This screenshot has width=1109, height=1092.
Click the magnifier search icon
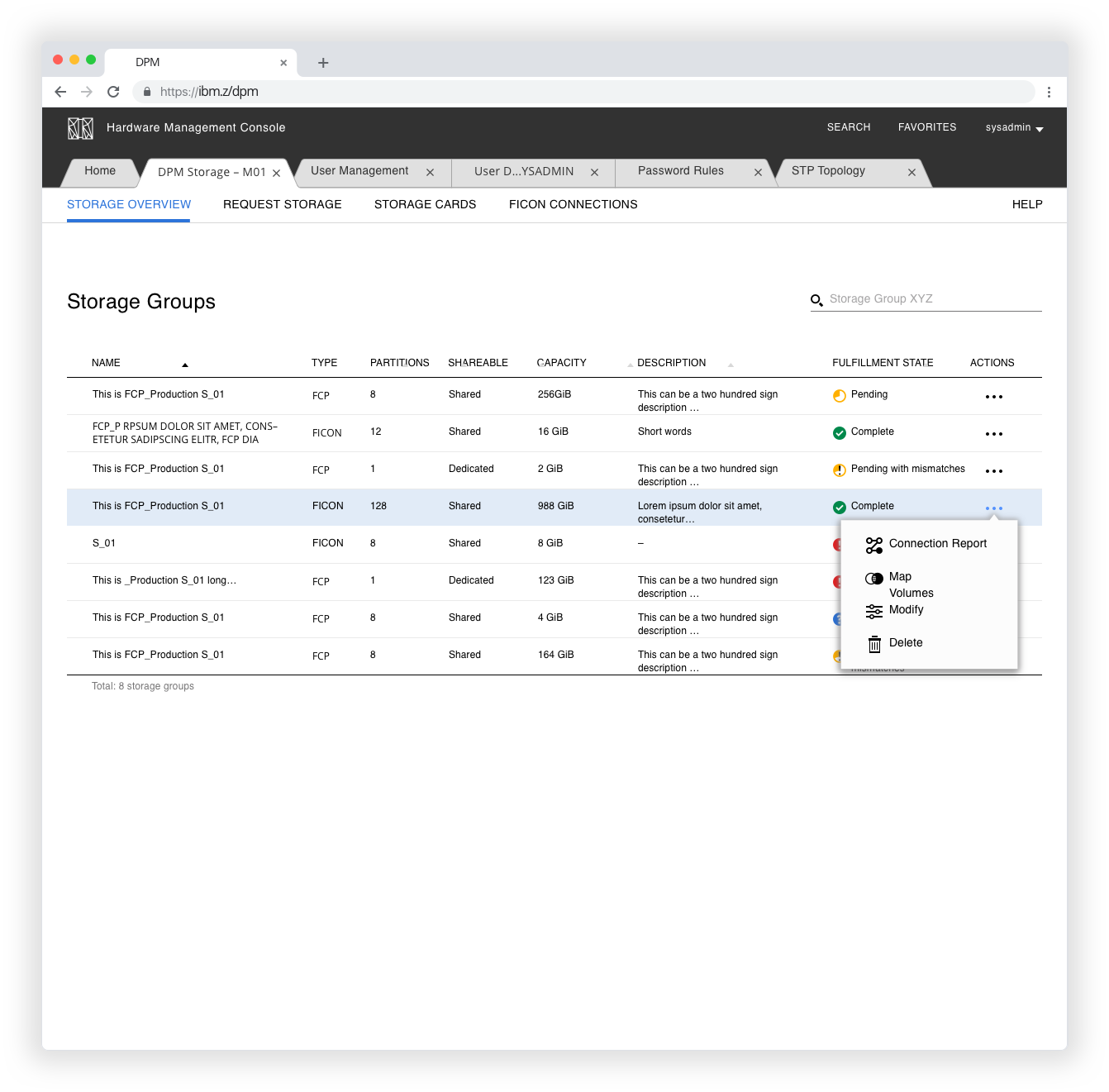(816, 299)
